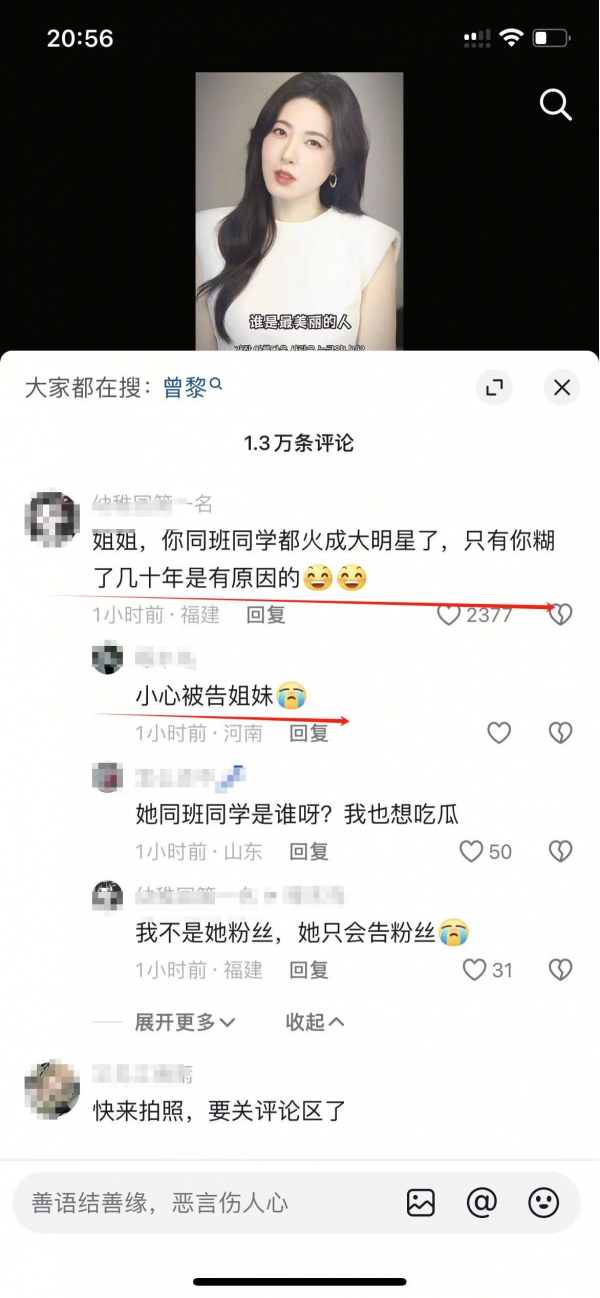Tap the @ mention icon
Image resolution: width=600 pixels, height=1298 pixels.
click(x=482, y=1202)
